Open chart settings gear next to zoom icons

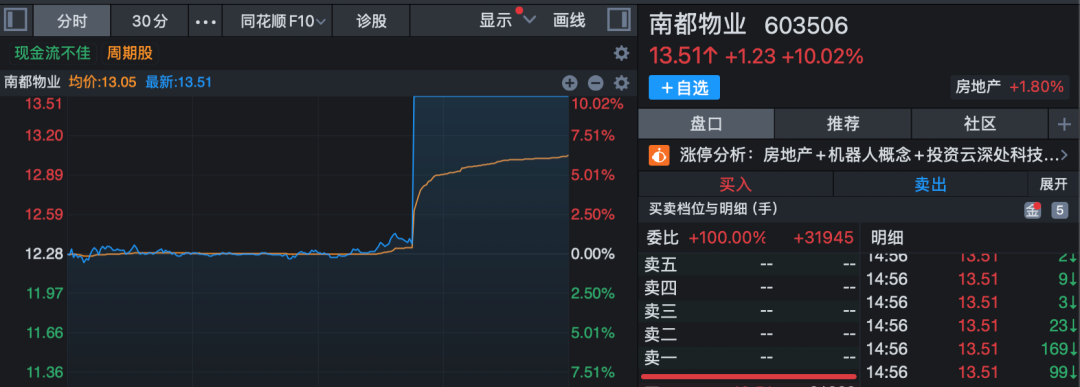tap(621, 83)
